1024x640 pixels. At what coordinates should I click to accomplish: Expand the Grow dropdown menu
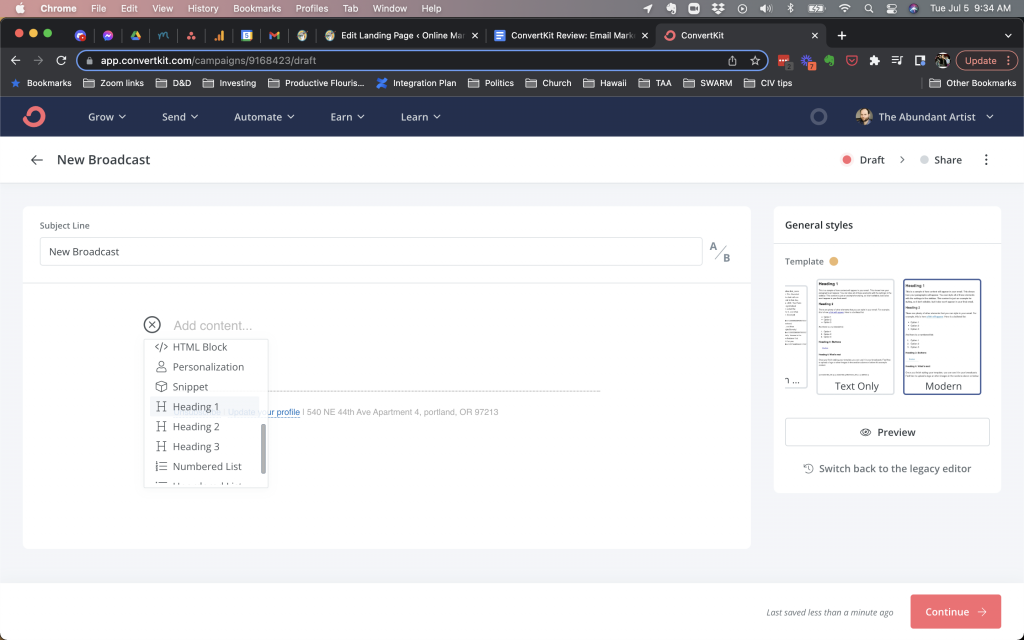(x=107, y=117)
